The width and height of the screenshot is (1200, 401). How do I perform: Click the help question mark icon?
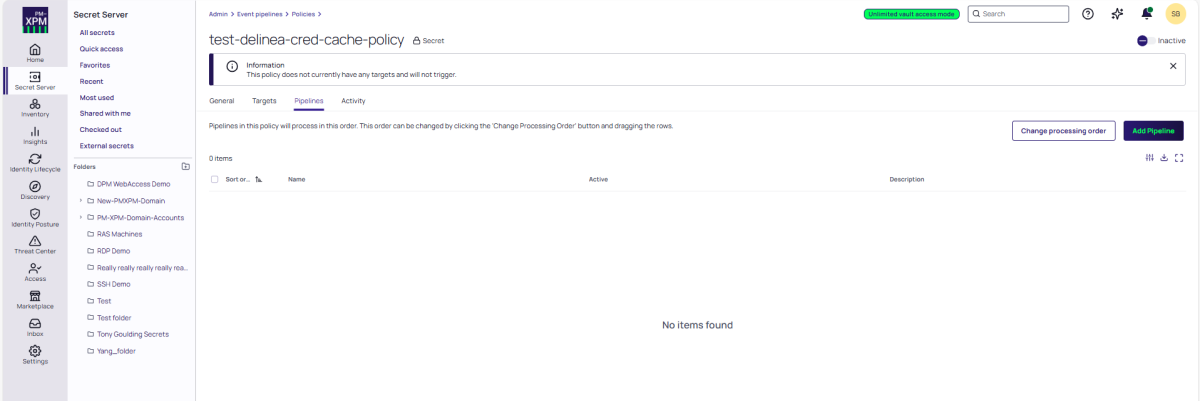pyautogui.click(x=1088, y=14)
